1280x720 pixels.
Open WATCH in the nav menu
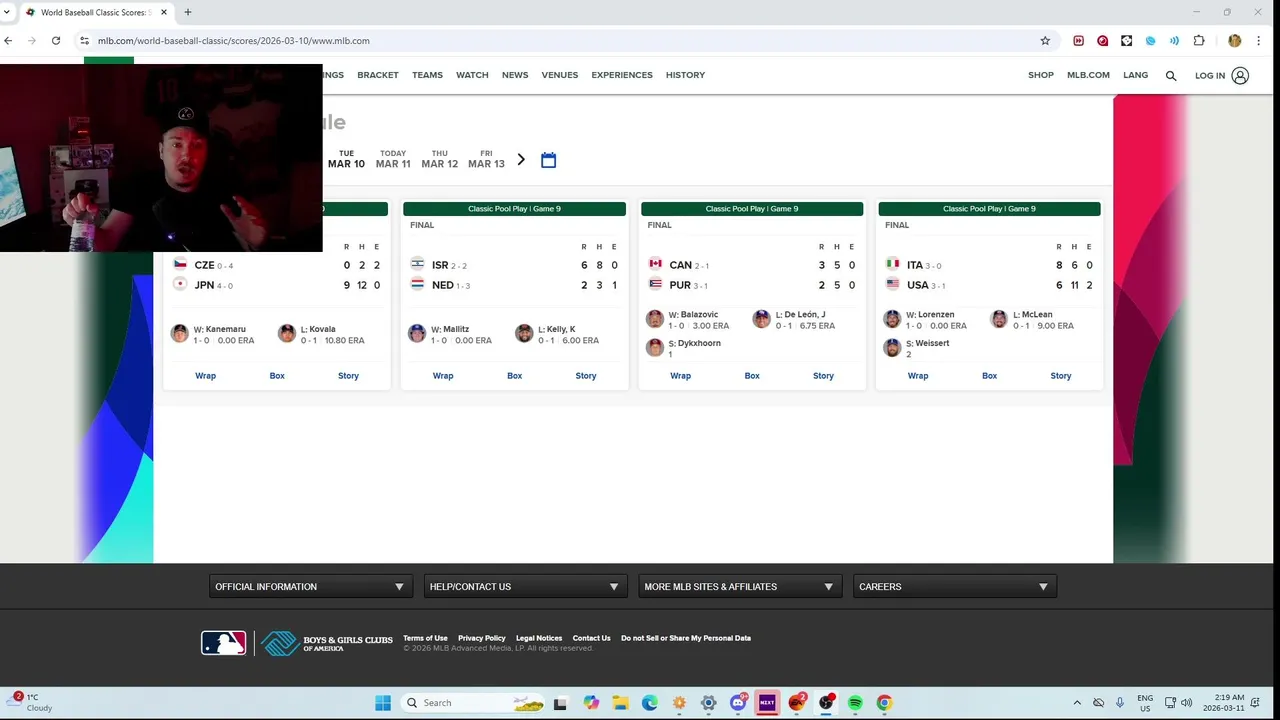[472, 75]
